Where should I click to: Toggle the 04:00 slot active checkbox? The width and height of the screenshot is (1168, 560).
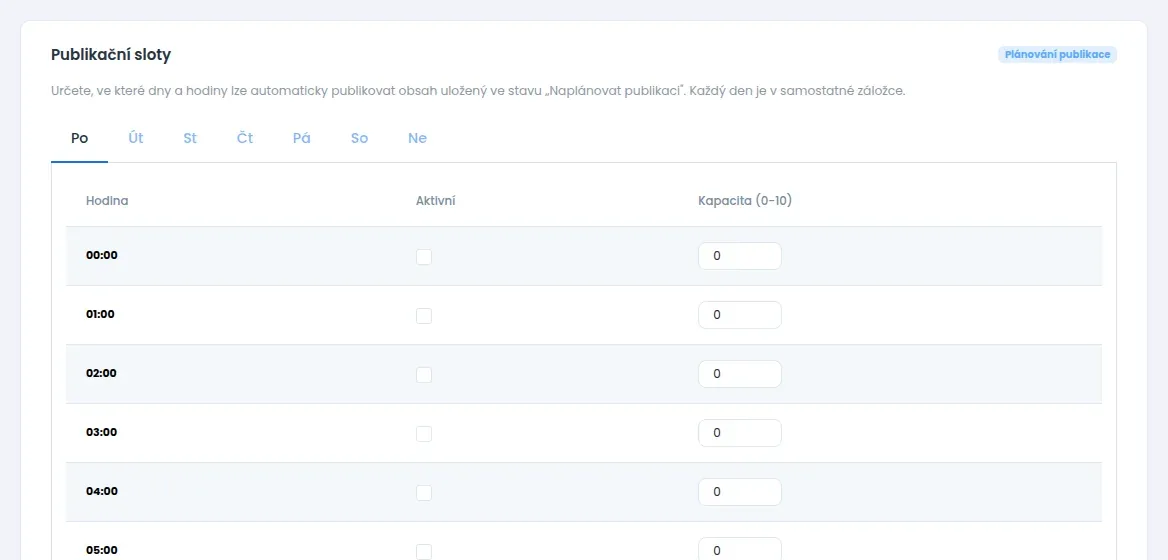[x=424, y=492]
